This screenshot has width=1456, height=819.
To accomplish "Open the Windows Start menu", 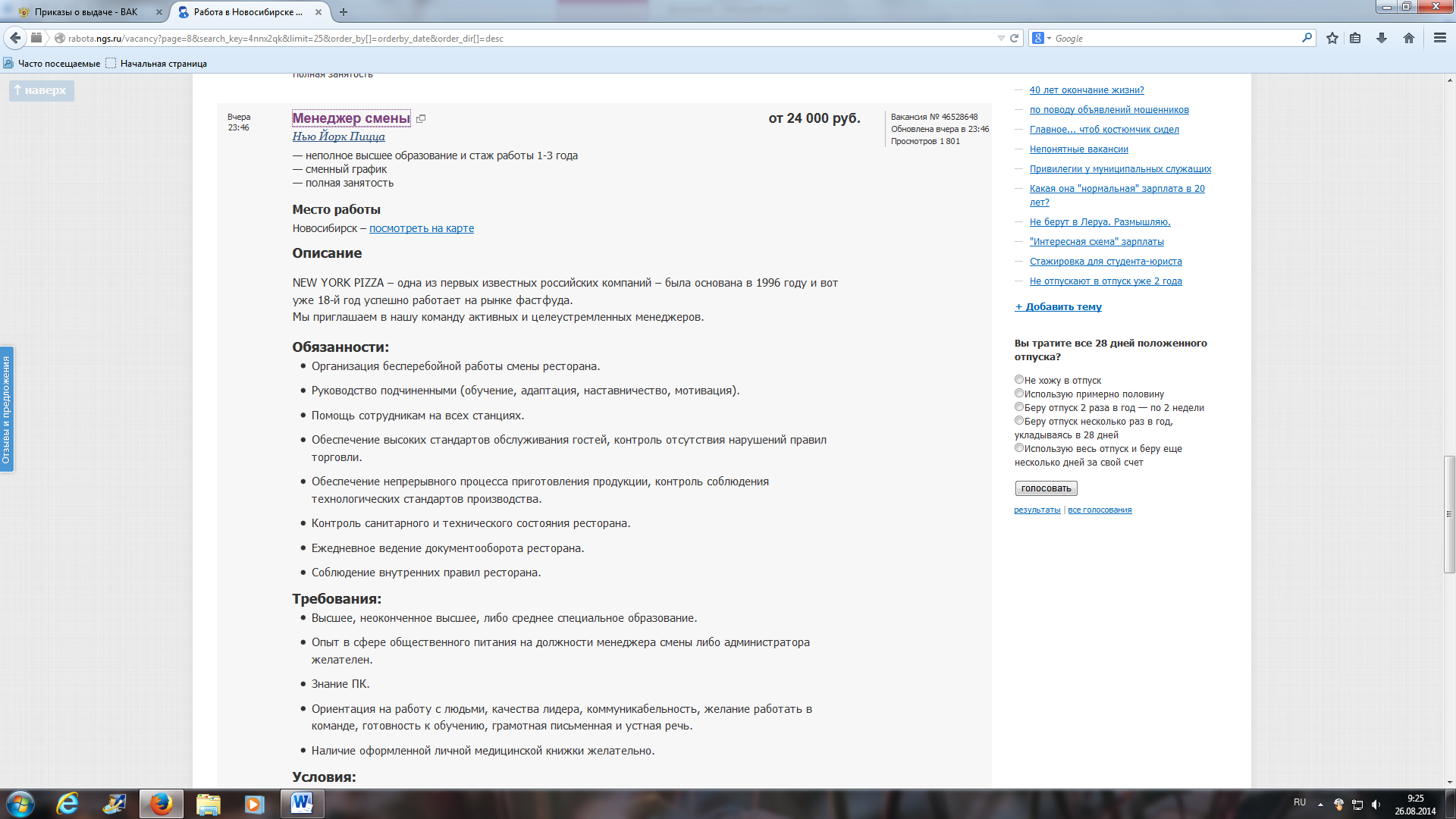I will [20, 804].
